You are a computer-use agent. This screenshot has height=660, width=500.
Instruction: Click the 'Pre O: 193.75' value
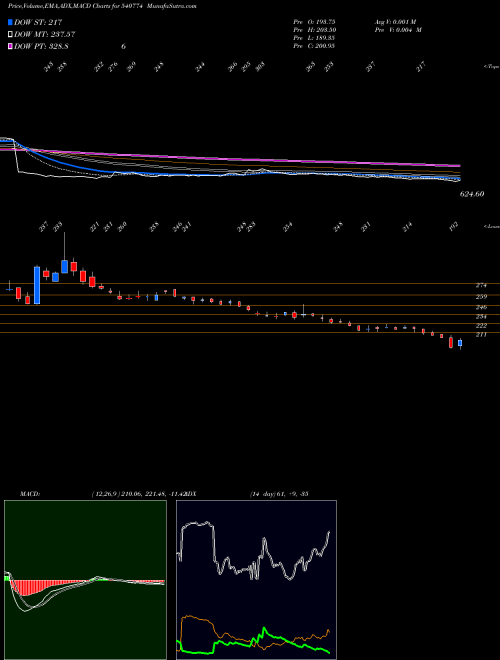[314, 21]
